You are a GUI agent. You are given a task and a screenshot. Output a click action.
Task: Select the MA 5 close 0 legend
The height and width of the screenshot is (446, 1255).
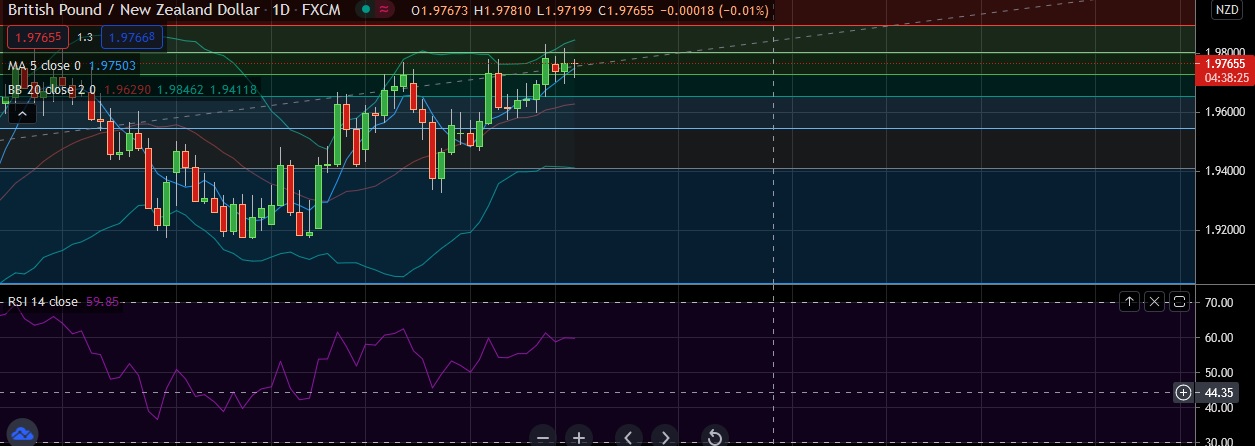44,66
